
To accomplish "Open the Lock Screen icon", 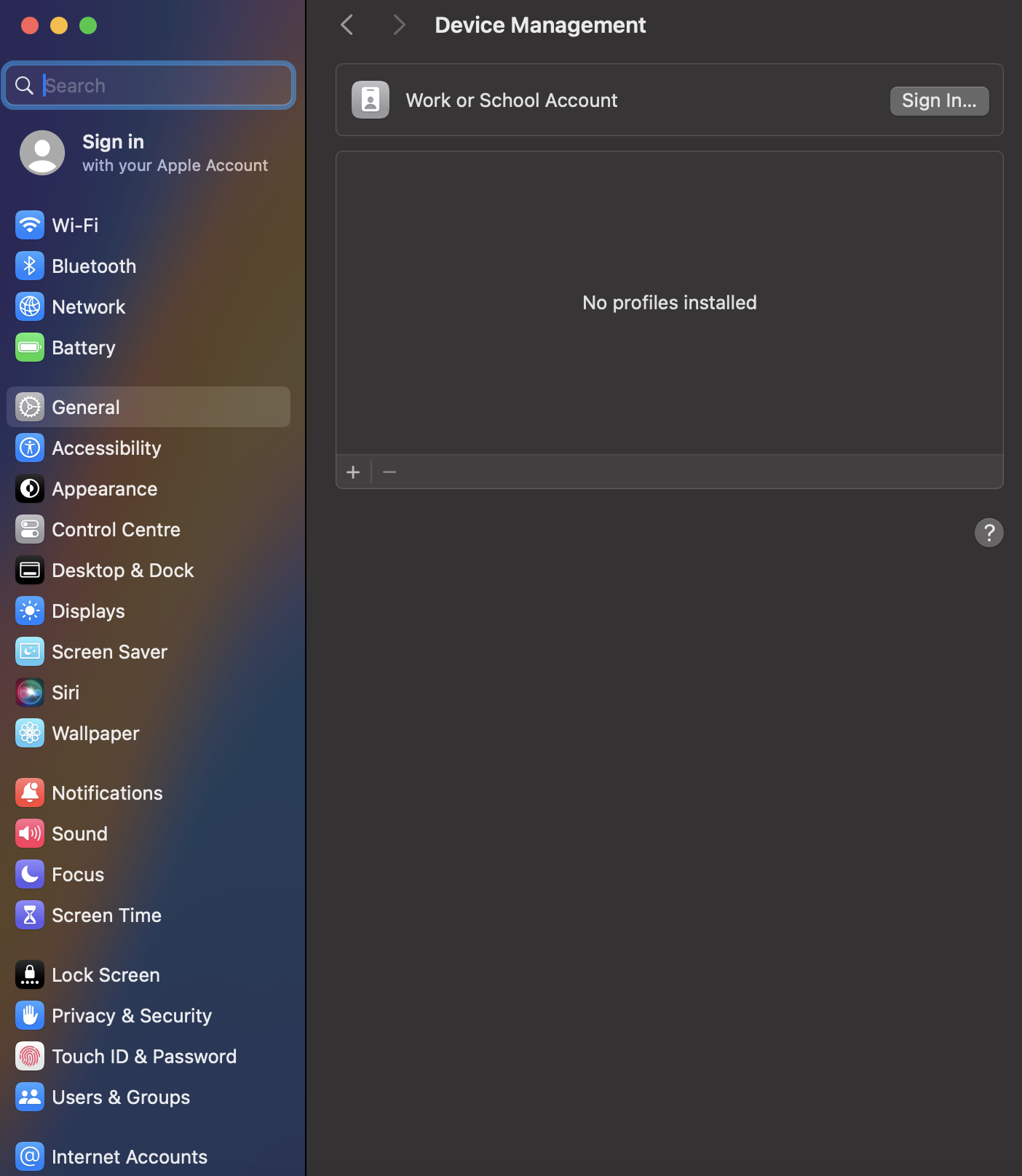I will click(30, 975).
